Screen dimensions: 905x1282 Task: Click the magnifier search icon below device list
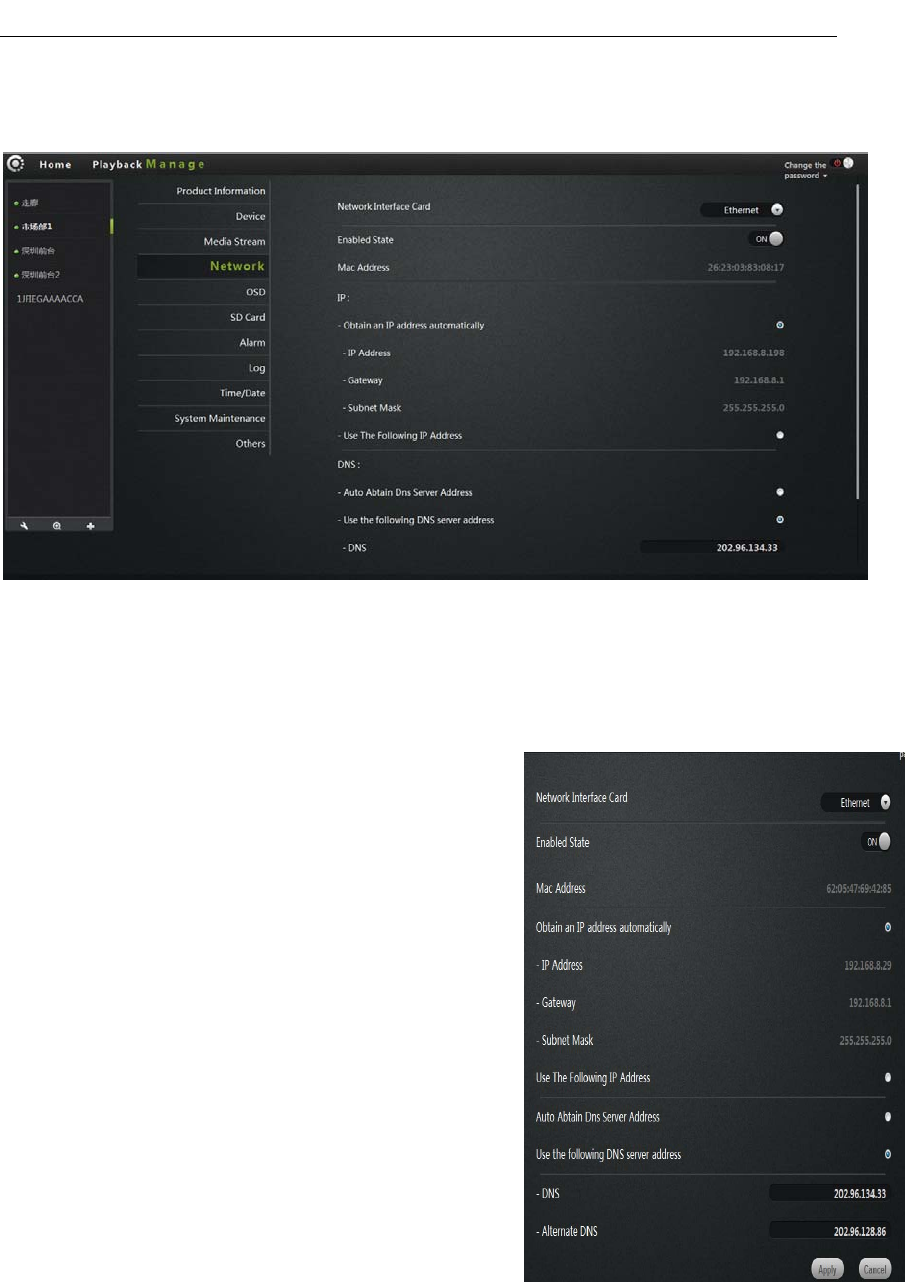tap(57, 526)
